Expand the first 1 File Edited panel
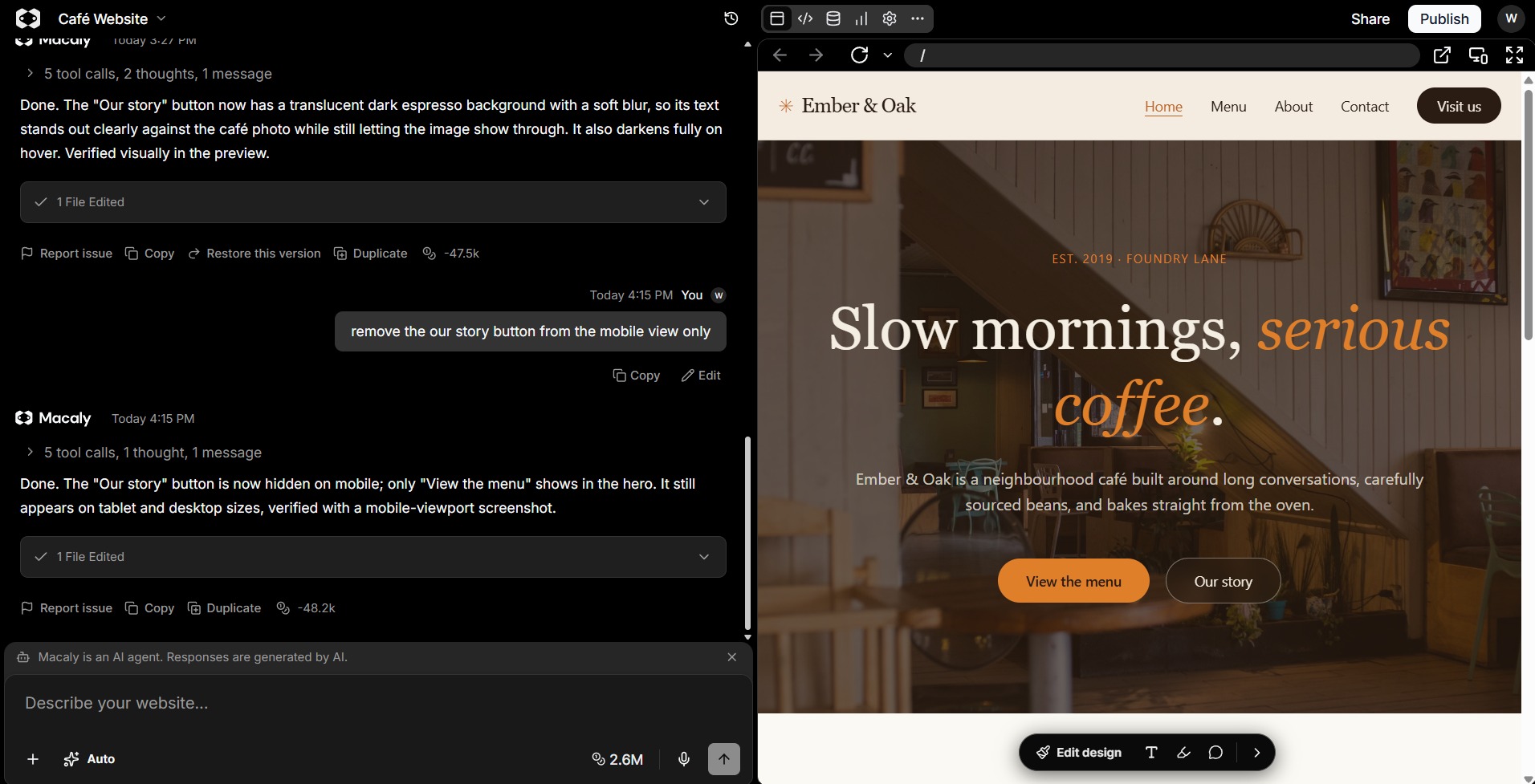Viewport: 1535px width, 784px height. (373, 202)
